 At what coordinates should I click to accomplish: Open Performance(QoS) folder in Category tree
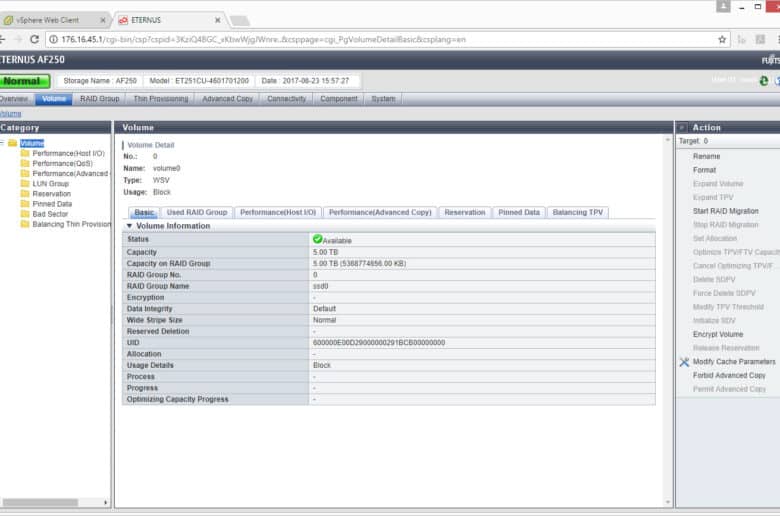(x=62, y=163)
